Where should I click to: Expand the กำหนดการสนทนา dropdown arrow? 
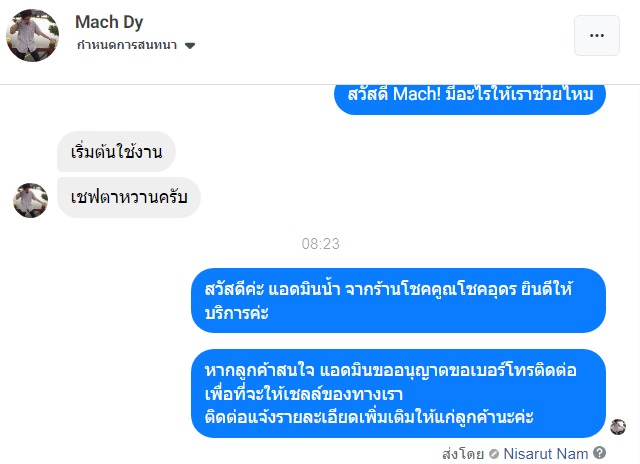click(190, 46)
